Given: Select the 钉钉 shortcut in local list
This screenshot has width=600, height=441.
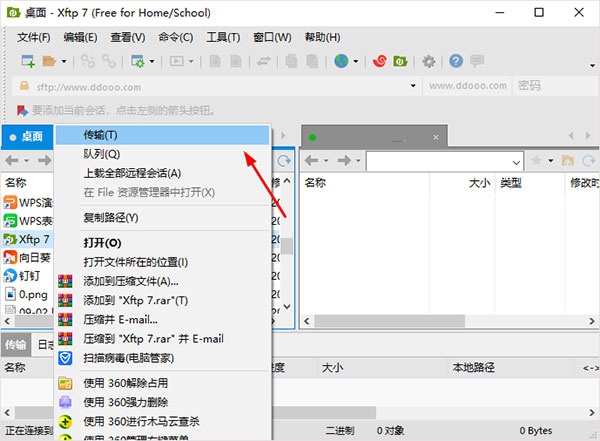Looking at the screenshot, I should [x=22, y=276].
